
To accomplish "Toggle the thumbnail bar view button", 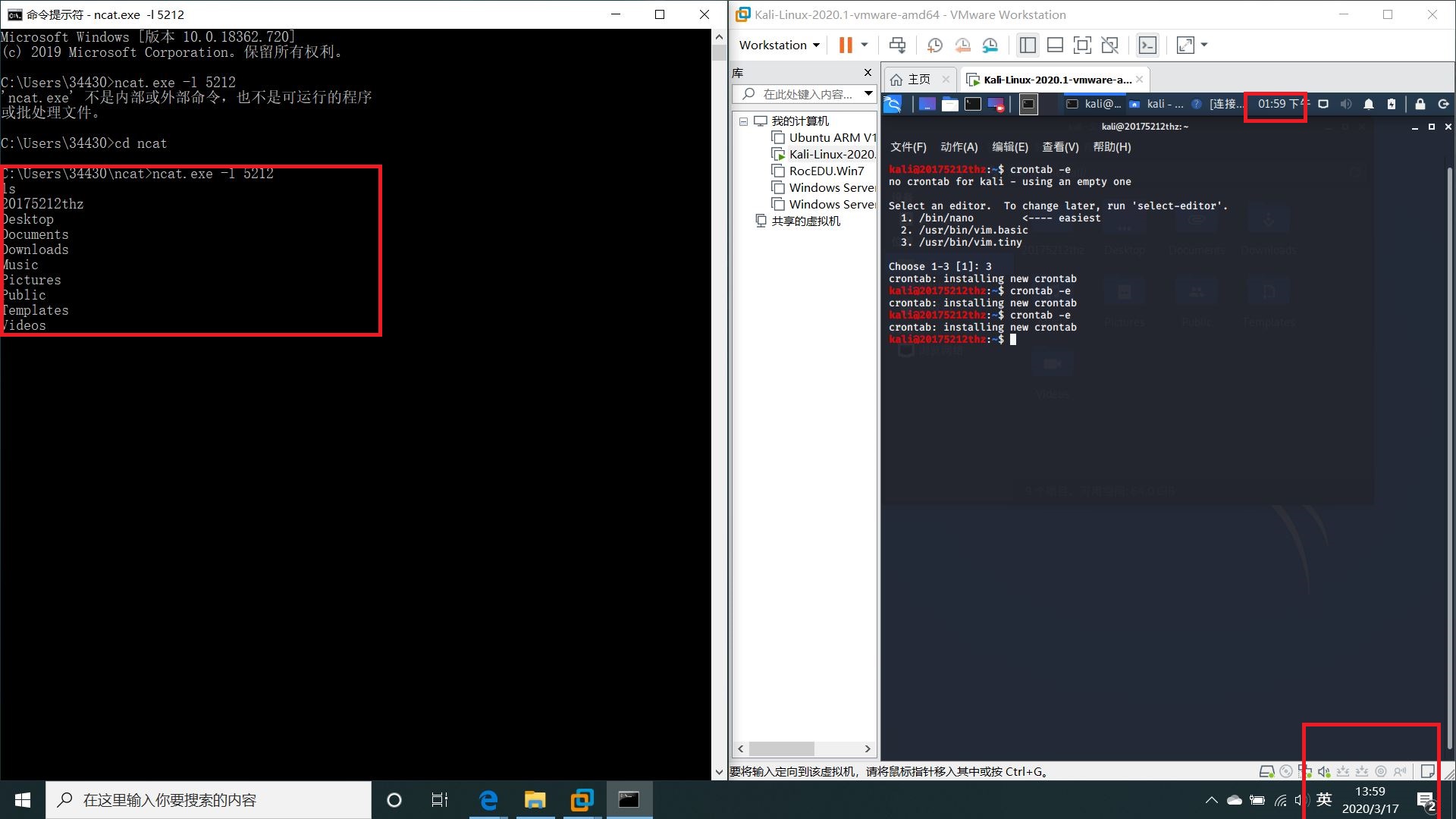I will (1055, 45).
